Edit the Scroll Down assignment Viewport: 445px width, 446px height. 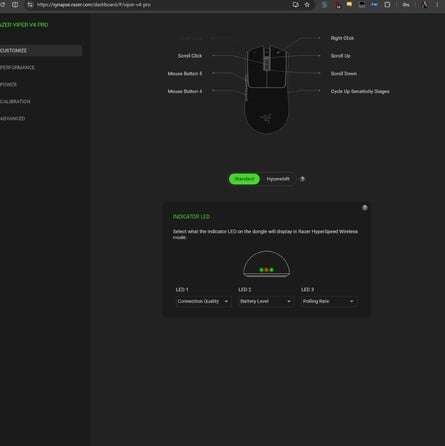(344, 73)
